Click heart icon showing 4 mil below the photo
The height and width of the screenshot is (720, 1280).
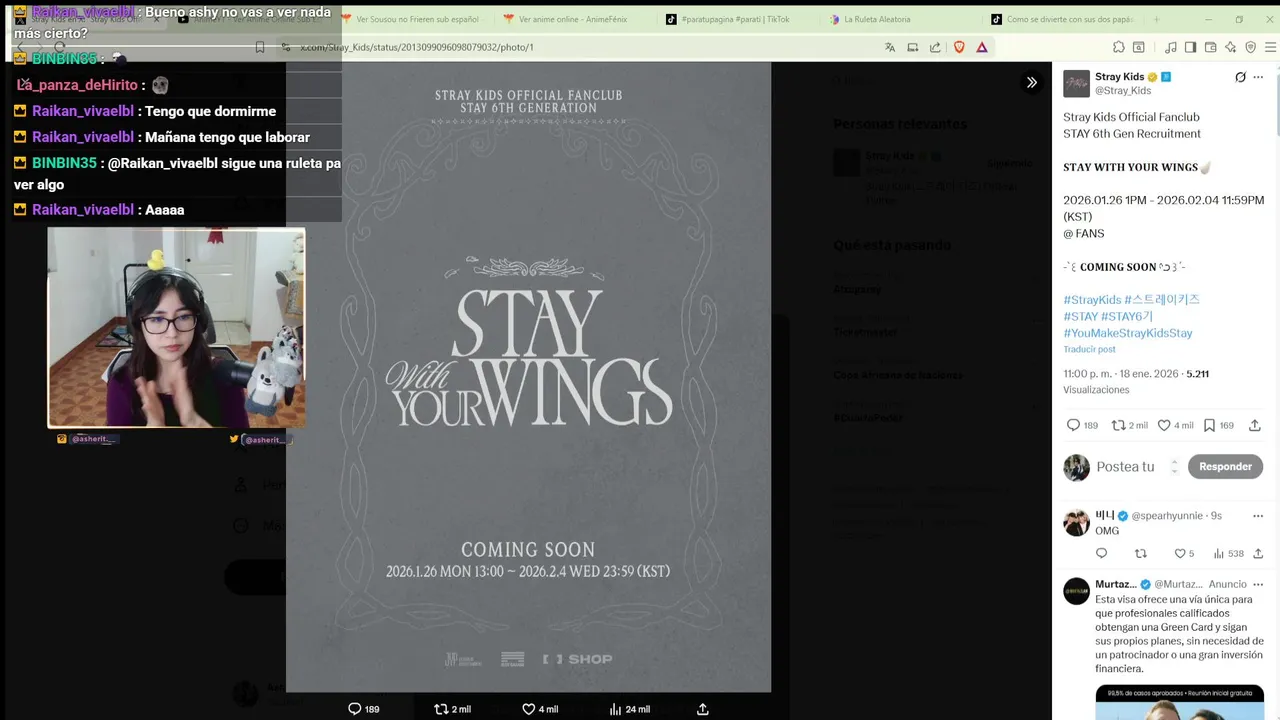529,709
